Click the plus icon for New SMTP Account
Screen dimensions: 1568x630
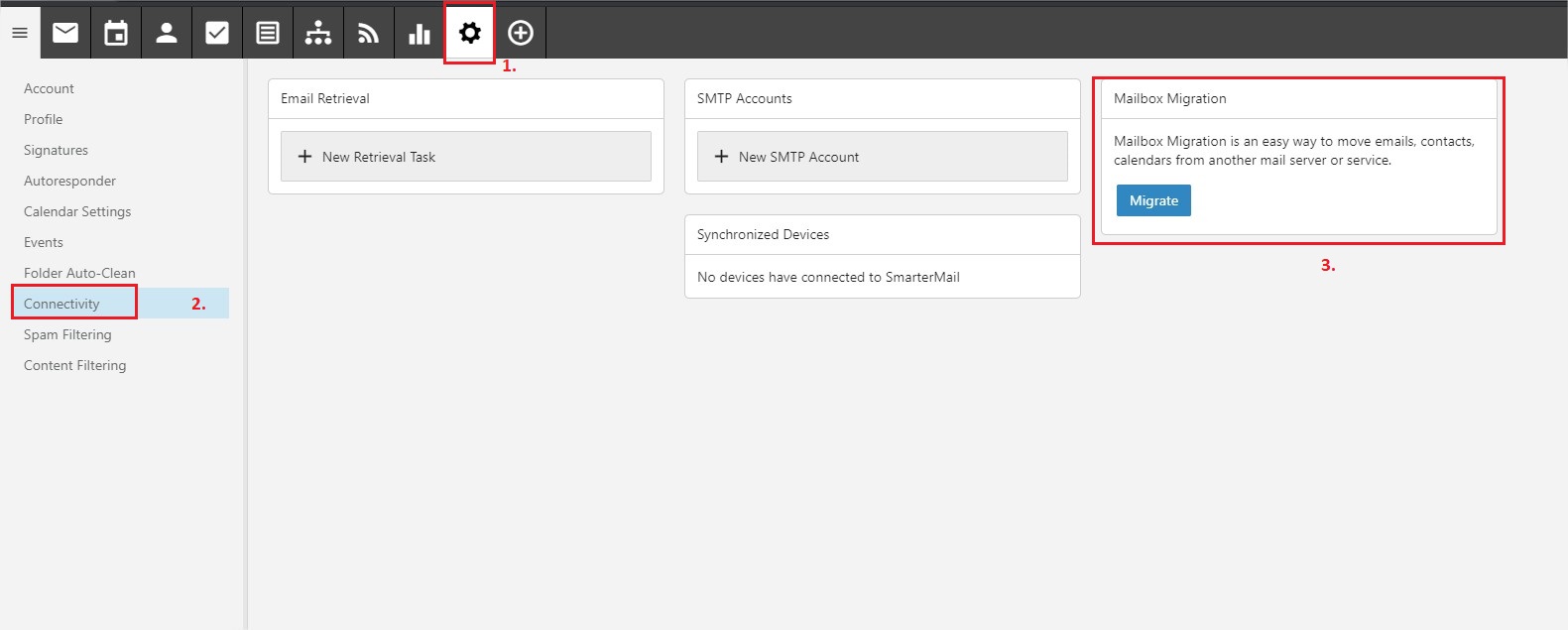click(722, 157)
